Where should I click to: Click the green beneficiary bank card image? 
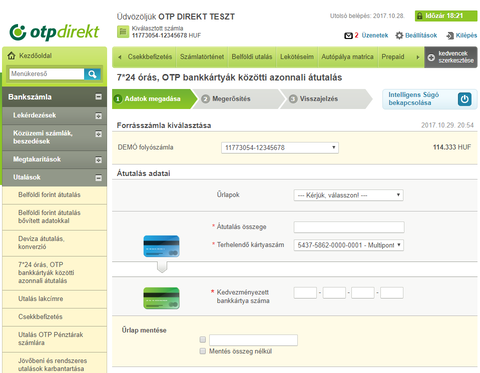[x=161, y=298]
